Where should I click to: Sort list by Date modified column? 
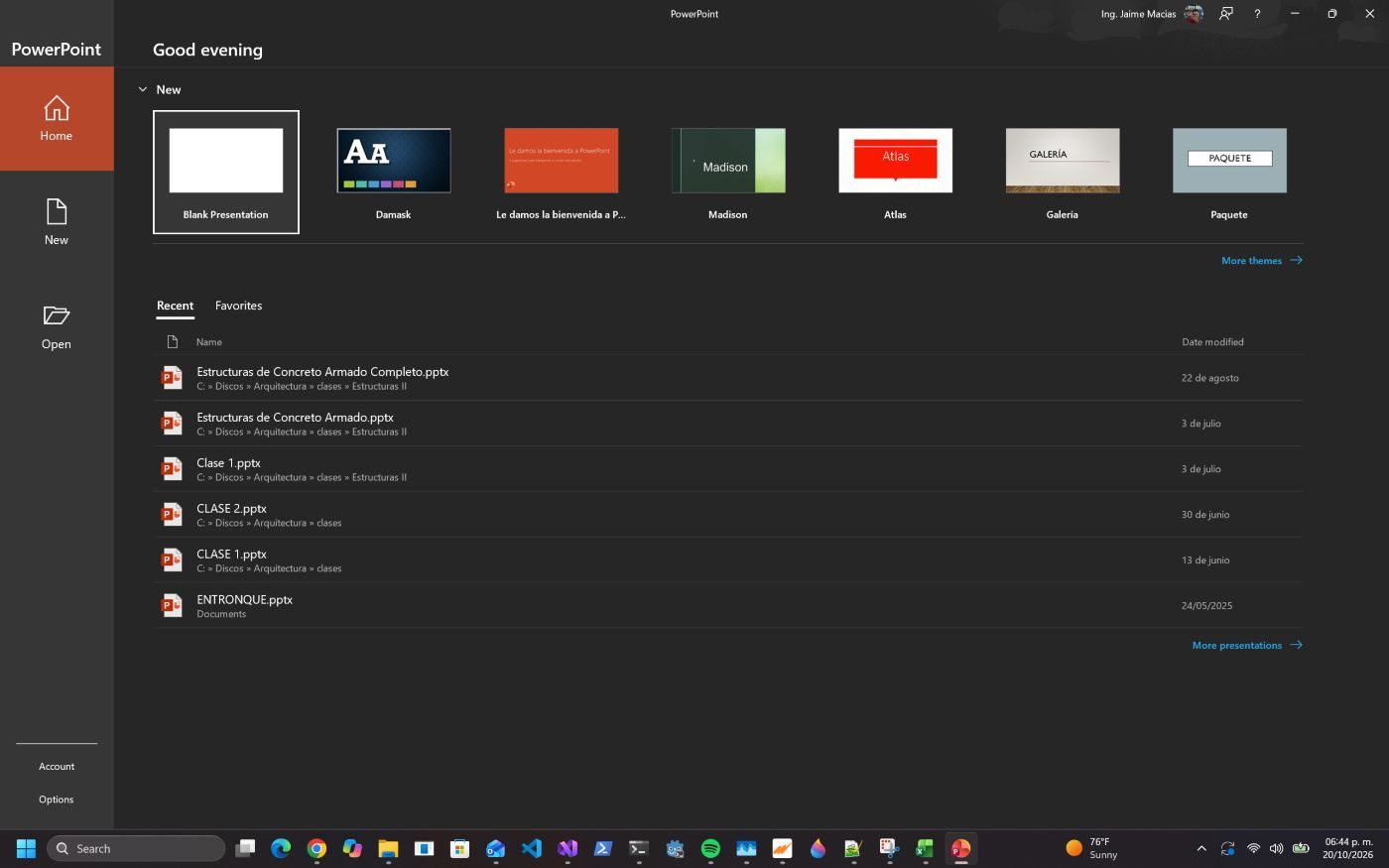(x=1212, y=341)
